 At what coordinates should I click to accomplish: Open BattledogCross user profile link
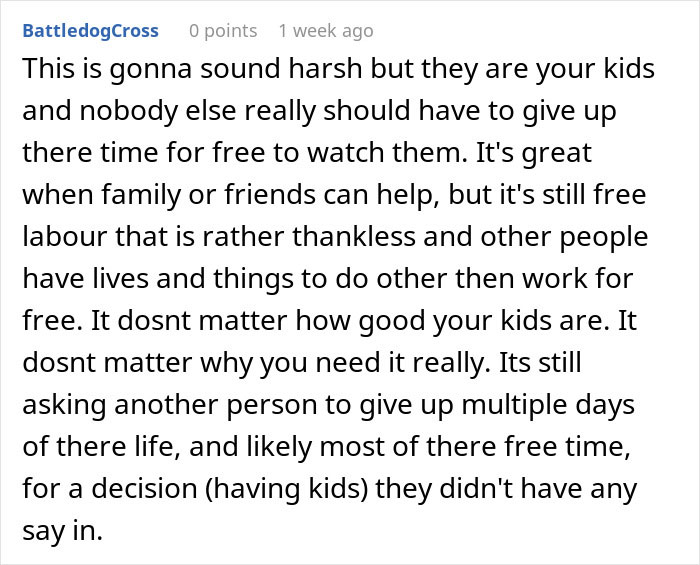click(90, 30)
